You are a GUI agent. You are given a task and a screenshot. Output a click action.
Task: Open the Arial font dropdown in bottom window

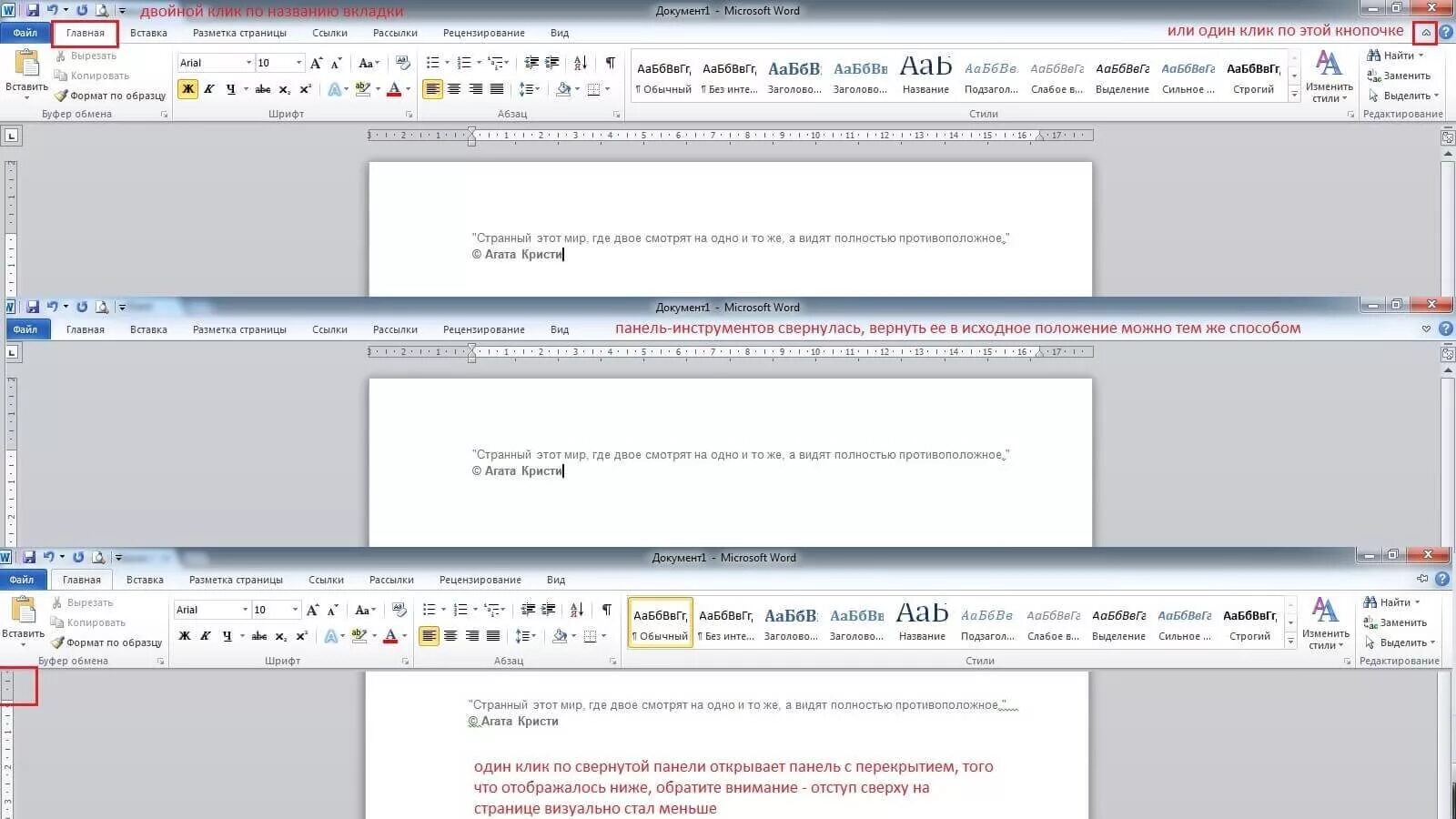click(245, 610)
